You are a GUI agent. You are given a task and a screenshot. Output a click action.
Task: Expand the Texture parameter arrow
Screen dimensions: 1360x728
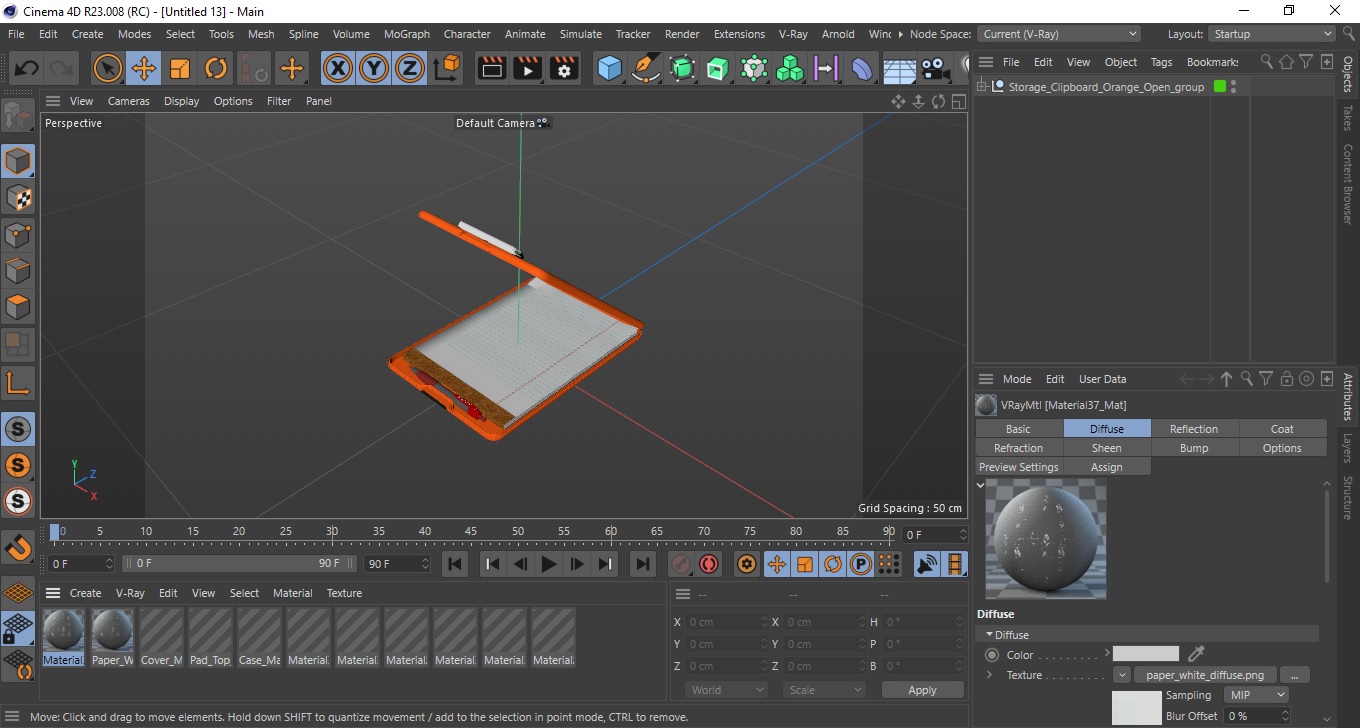point(989,675)
